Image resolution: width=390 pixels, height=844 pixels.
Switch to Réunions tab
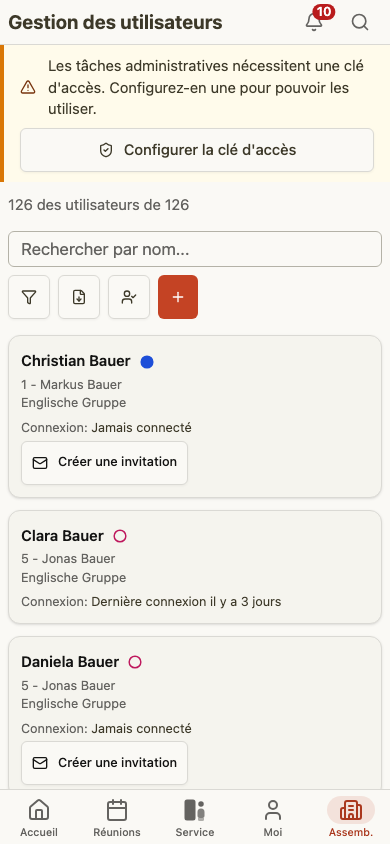117,818
